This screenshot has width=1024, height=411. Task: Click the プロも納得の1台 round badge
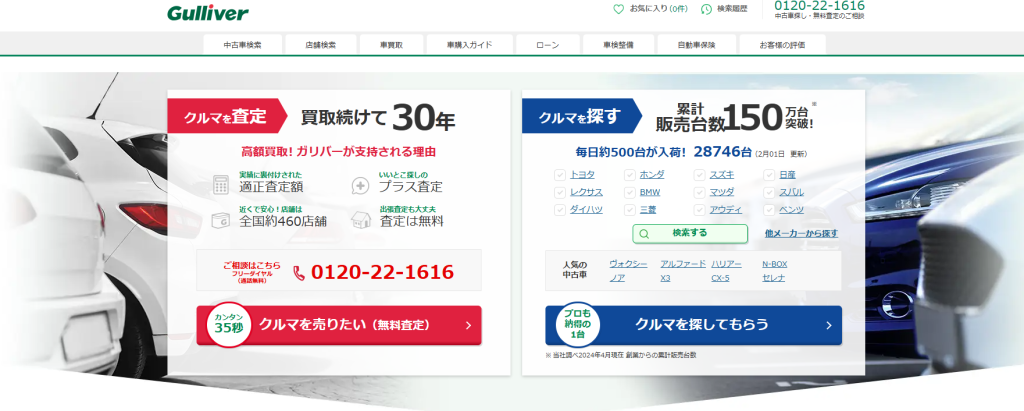pyautogui.click(x=577, y=323)
